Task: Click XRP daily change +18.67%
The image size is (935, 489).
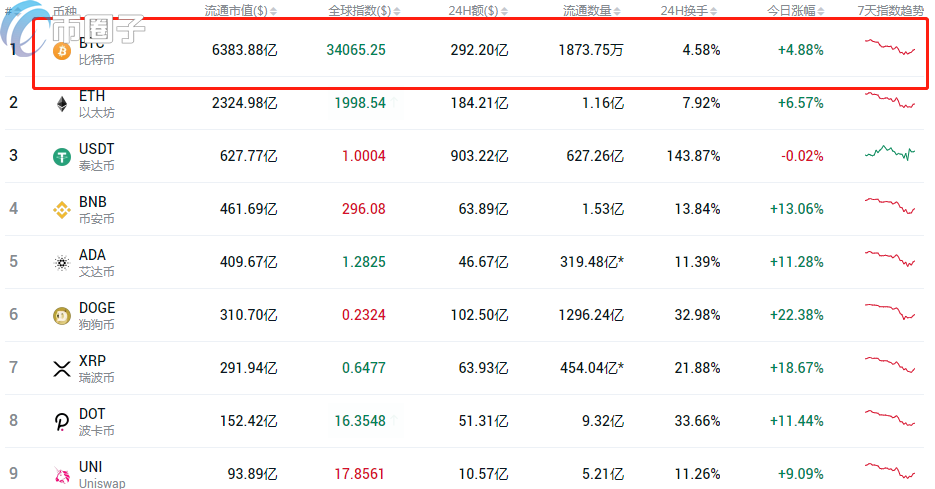Action: 797,368
